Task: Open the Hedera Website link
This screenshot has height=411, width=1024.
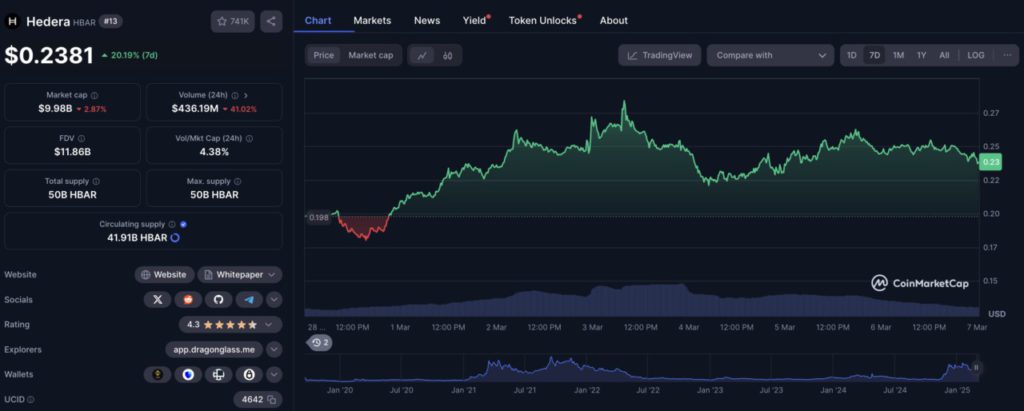Action: click(x=164, y=275)
